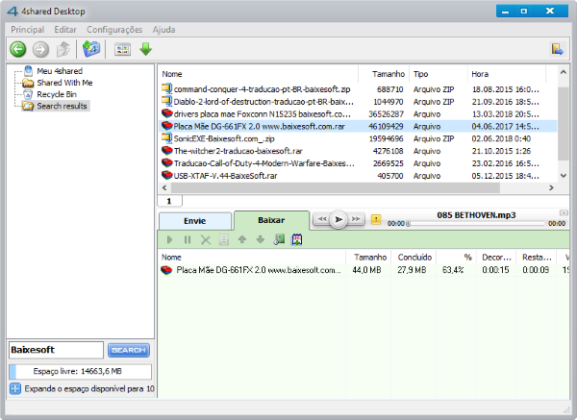Screen dimensions: 577x420
Task: Click the file list horizontal scrollbar thumb
Action: [x=335, y=188]
